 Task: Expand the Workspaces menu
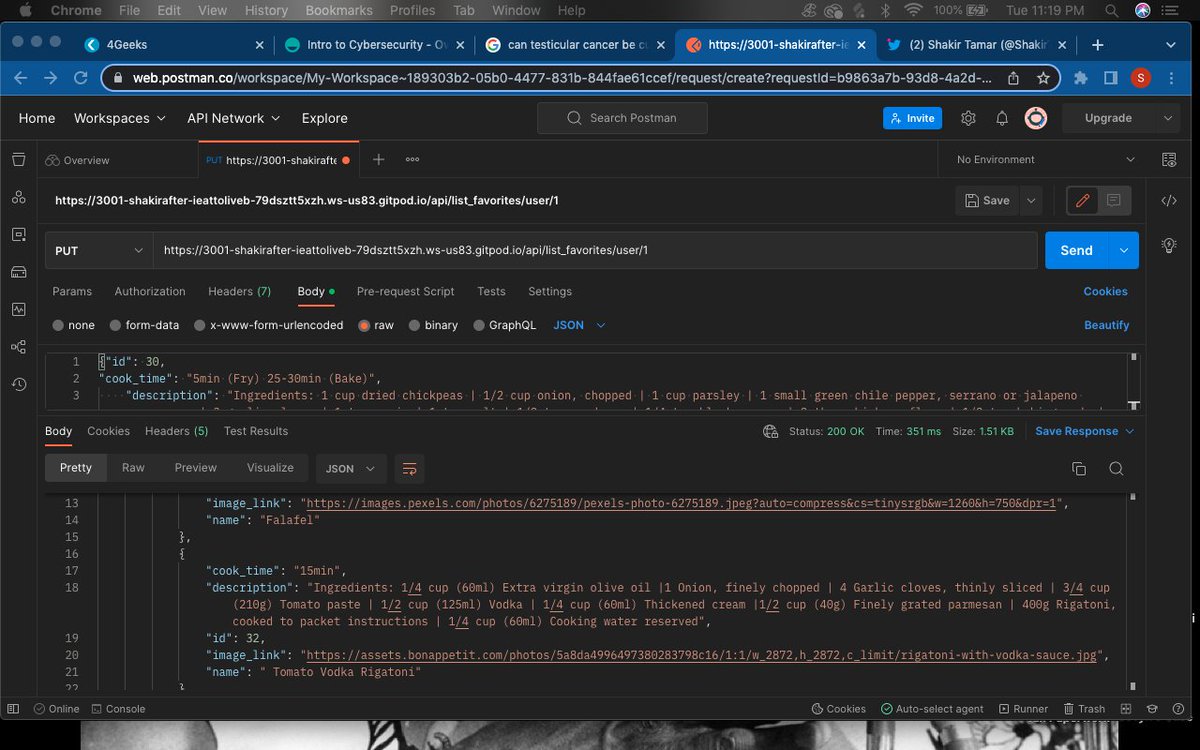click(119, 118)
